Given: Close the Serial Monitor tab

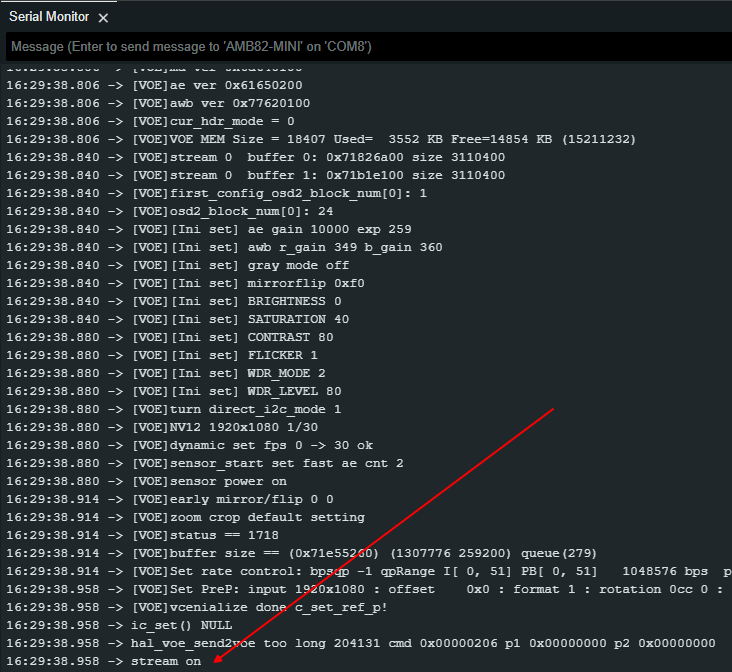Looking at the screenshot, I should 104,18.
